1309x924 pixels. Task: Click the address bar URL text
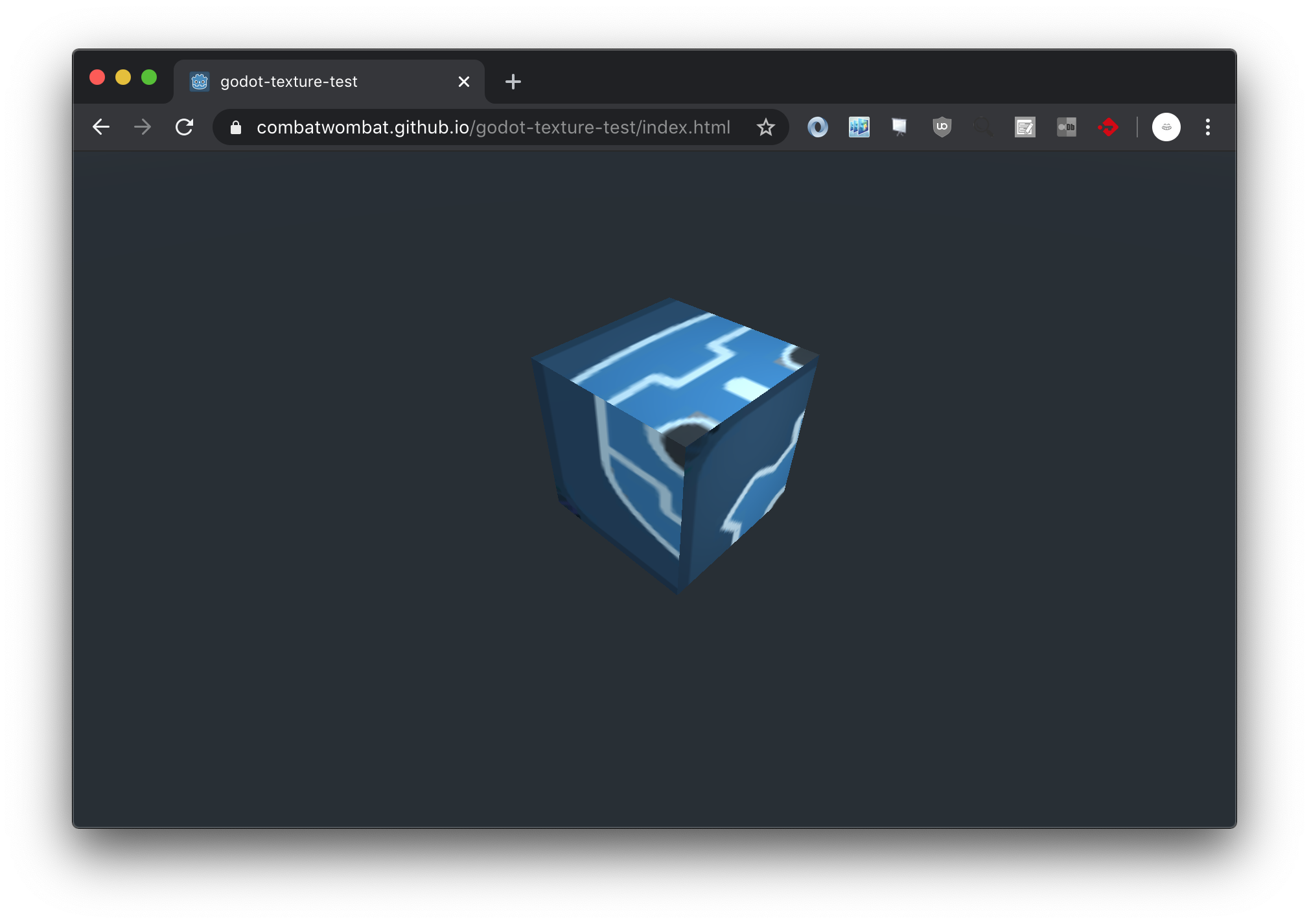[492, 128]
